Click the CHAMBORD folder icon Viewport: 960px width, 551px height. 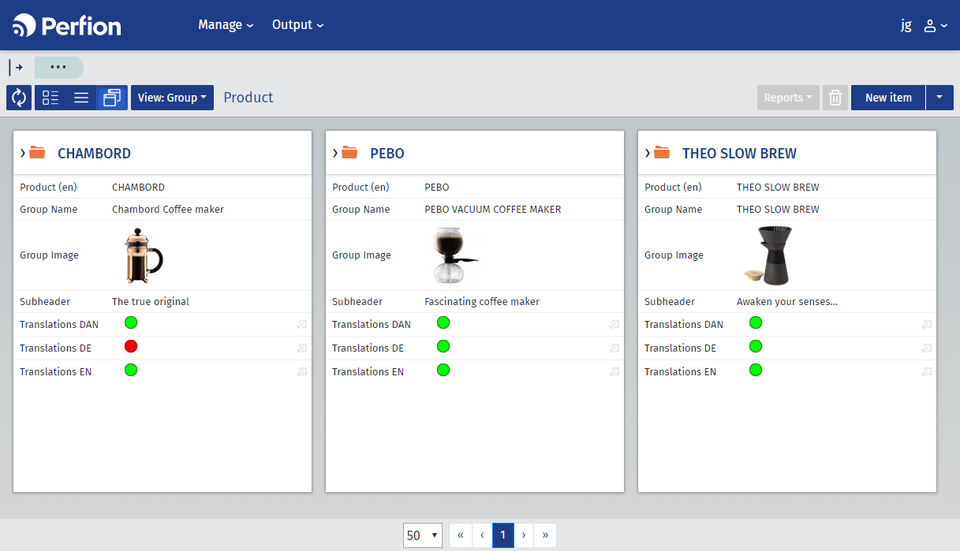pyautogui.click(x=37, y=152)
